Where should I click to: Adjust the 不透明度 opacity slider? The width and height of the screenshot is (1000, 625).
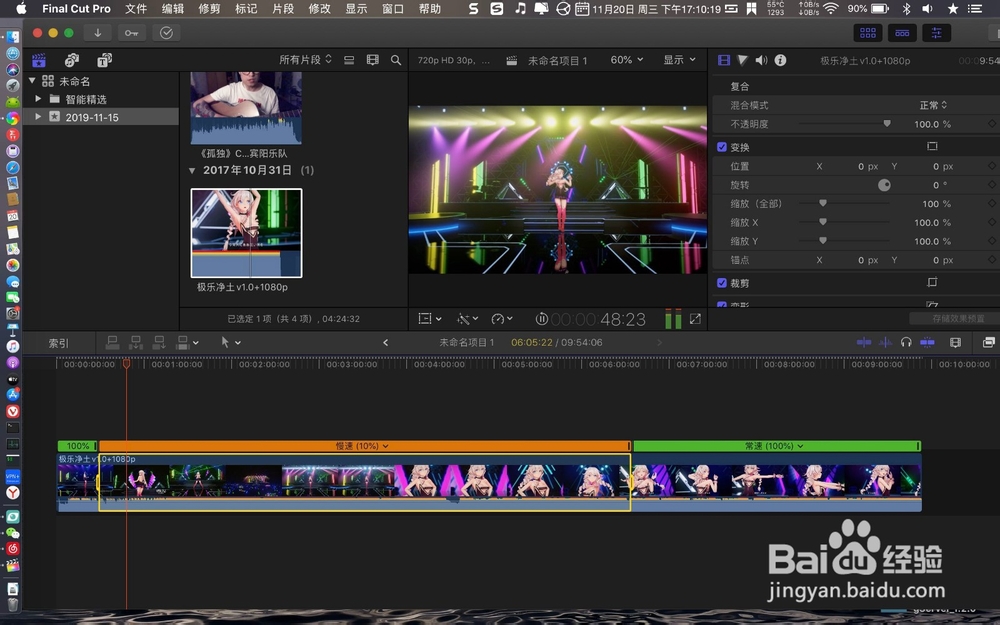[x=886, y=124]
